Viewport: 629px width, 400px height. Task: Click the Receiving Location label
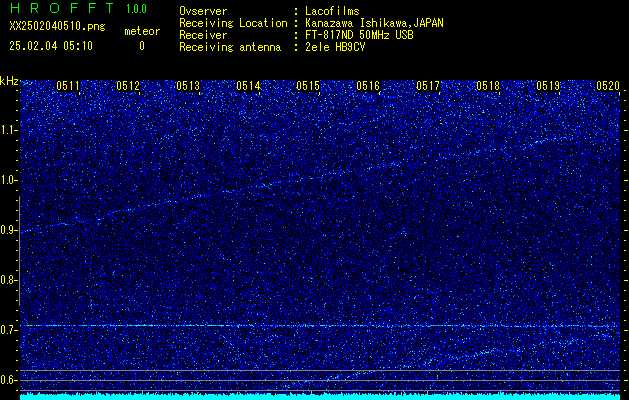(233, 23)
